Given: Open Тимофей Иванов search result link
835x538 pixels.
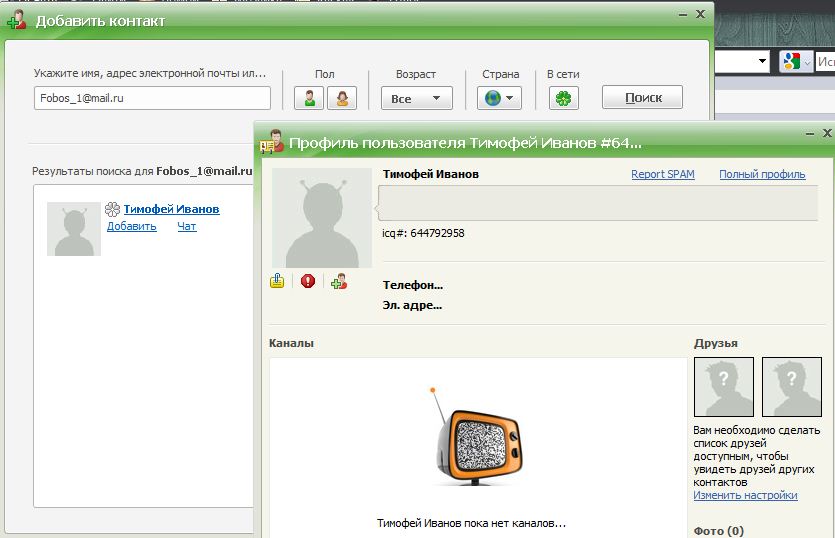Looking at the screenshot, I should pos(171,209).
